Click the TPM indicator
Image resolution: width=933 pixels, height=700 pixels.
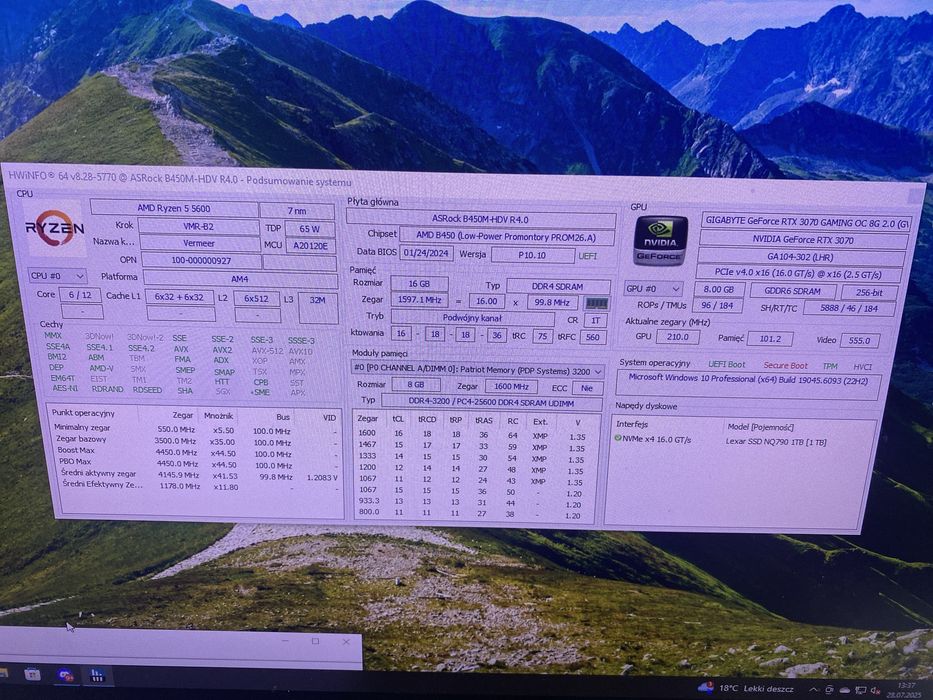[829, 367]
